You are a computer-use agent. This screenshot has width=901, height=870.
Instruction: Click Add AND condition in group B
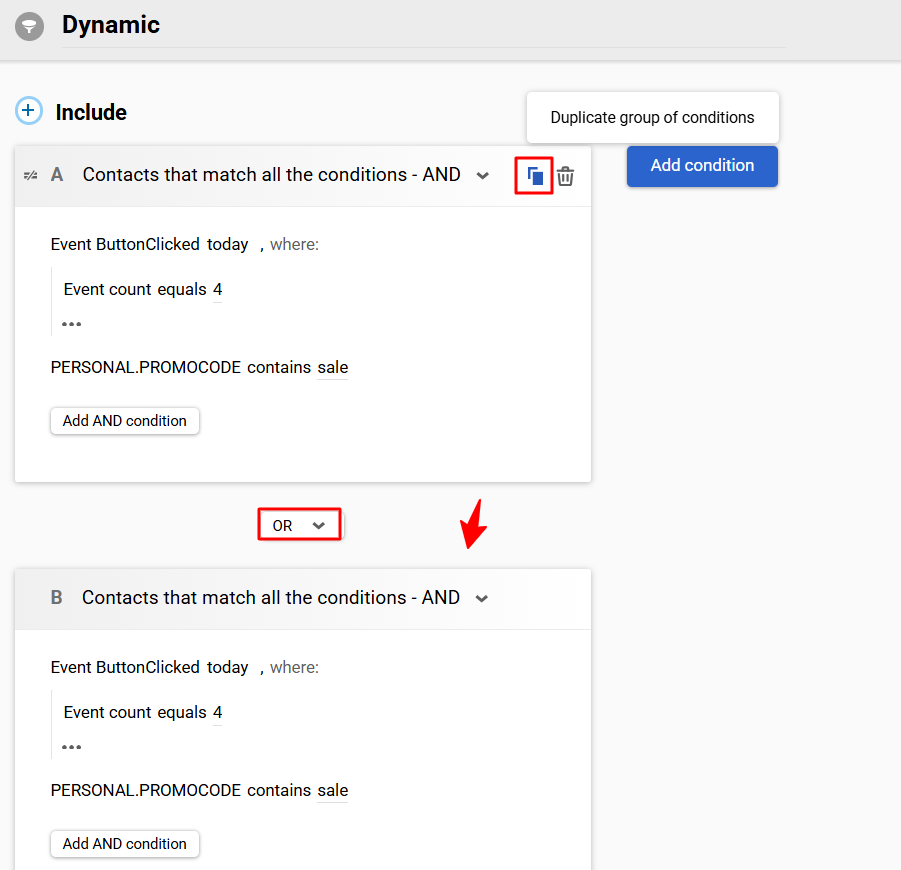[125, 844]
